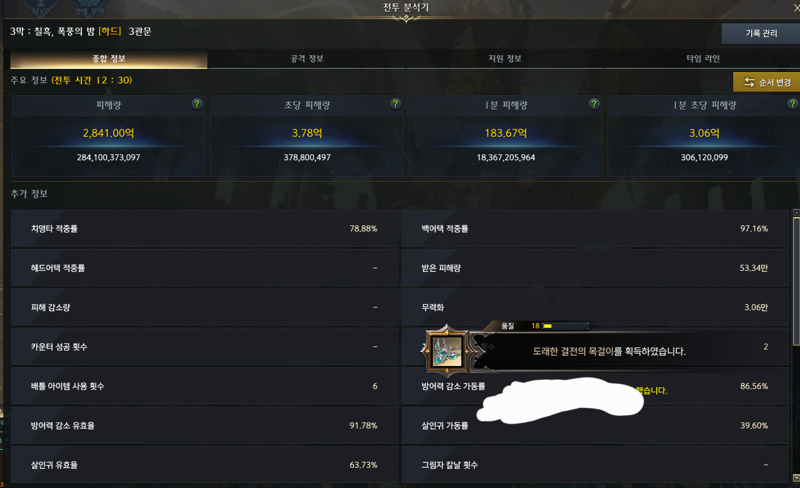Click the MVP badge icon at top left
Image resolution: width=800 pixels, height=488 pixels.
click(41, 8)
